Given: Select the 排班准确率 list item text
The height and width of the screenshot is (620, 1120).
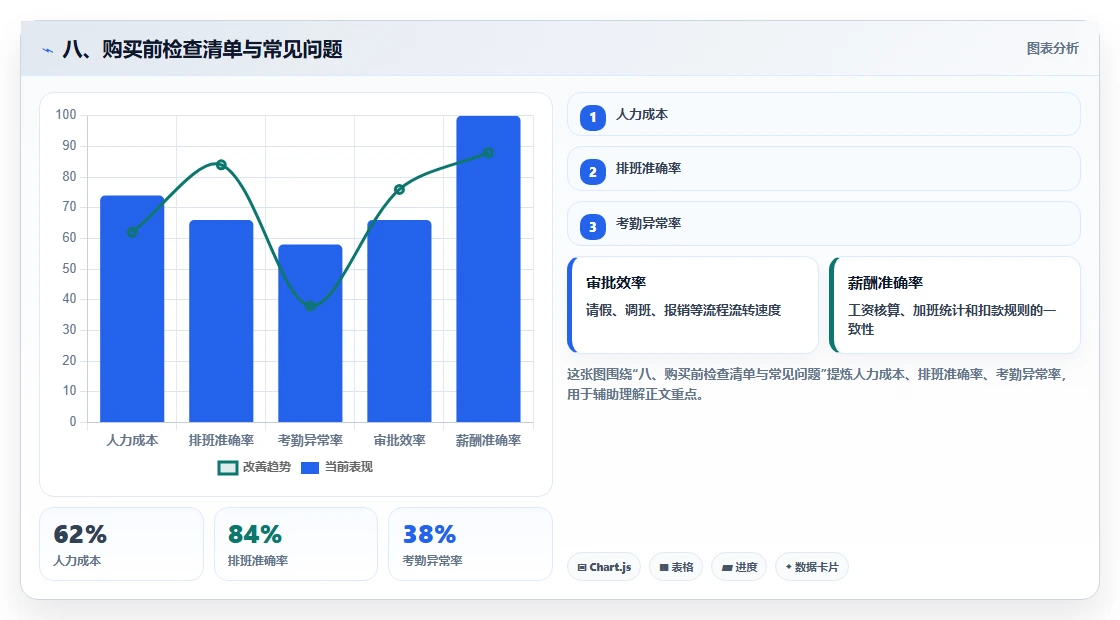Looking at the screenshot, I should point(649,169).
